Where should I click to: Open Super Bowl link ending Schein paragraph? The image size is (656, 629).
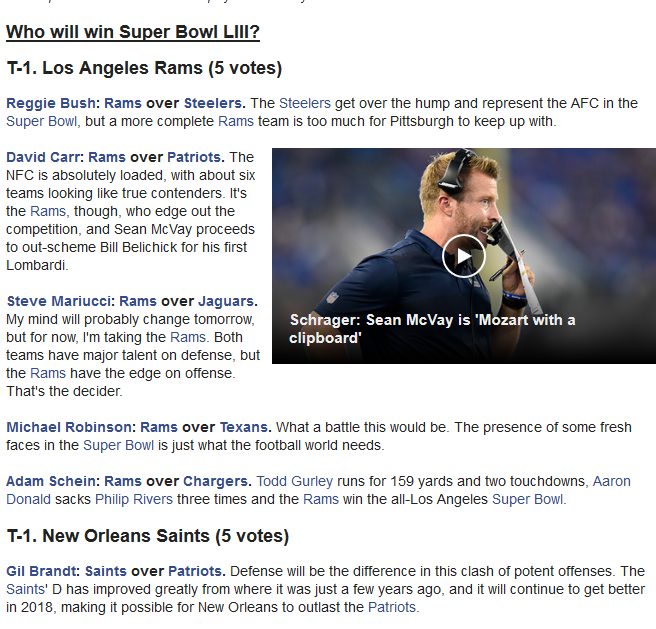(x=528, y=499)
